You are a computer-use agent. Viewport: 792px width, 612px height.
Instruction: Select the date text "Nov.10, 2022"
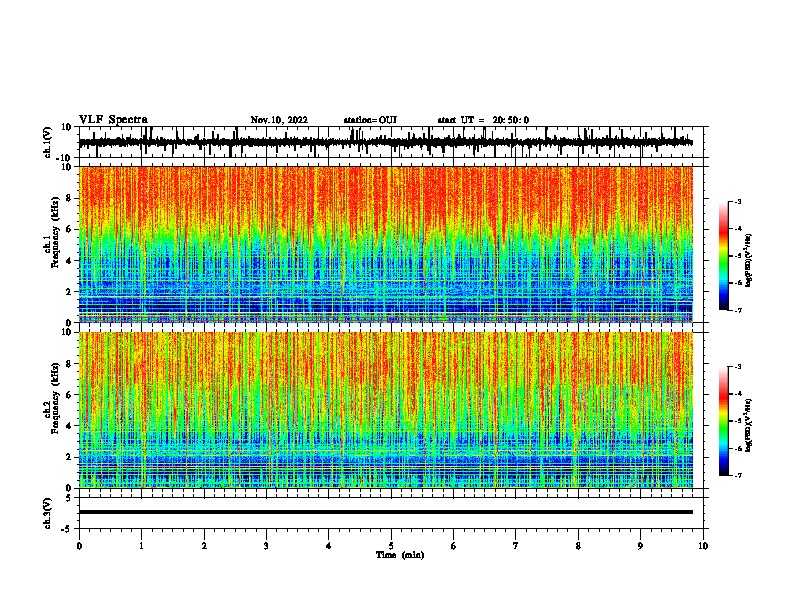[x=279, y=120]
